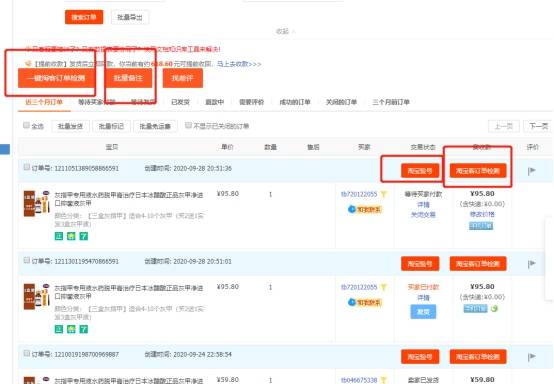Click 和我联系 Wangwang chat icon in second order
Image resolution: width=554 pixels, height=384 pixels.
tap(365, 302)
